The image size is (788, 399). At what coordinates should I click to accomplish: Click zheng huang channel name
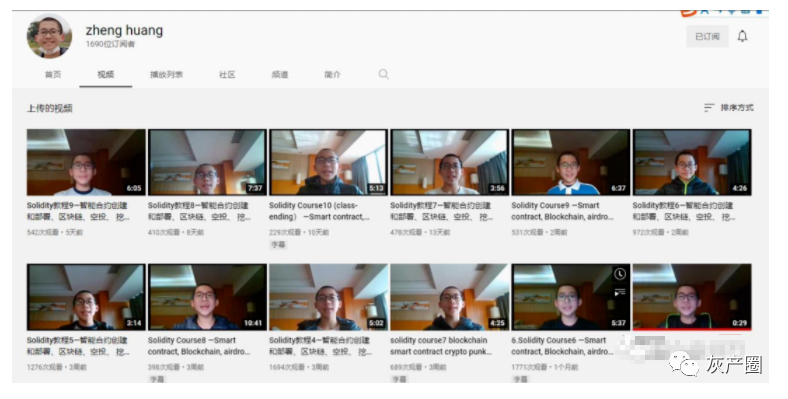[124, 31]
